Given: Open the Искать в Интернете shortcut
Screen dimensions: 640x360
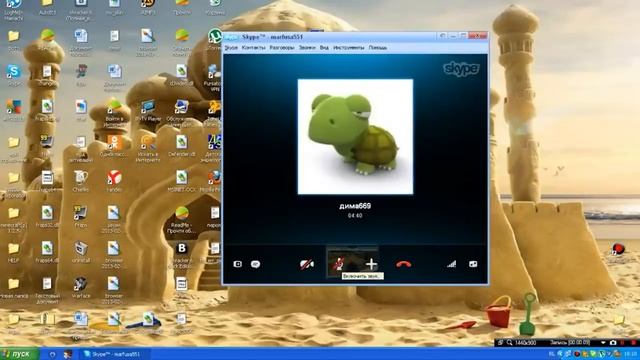Looking at the screenshot, I should click(148, 142).
